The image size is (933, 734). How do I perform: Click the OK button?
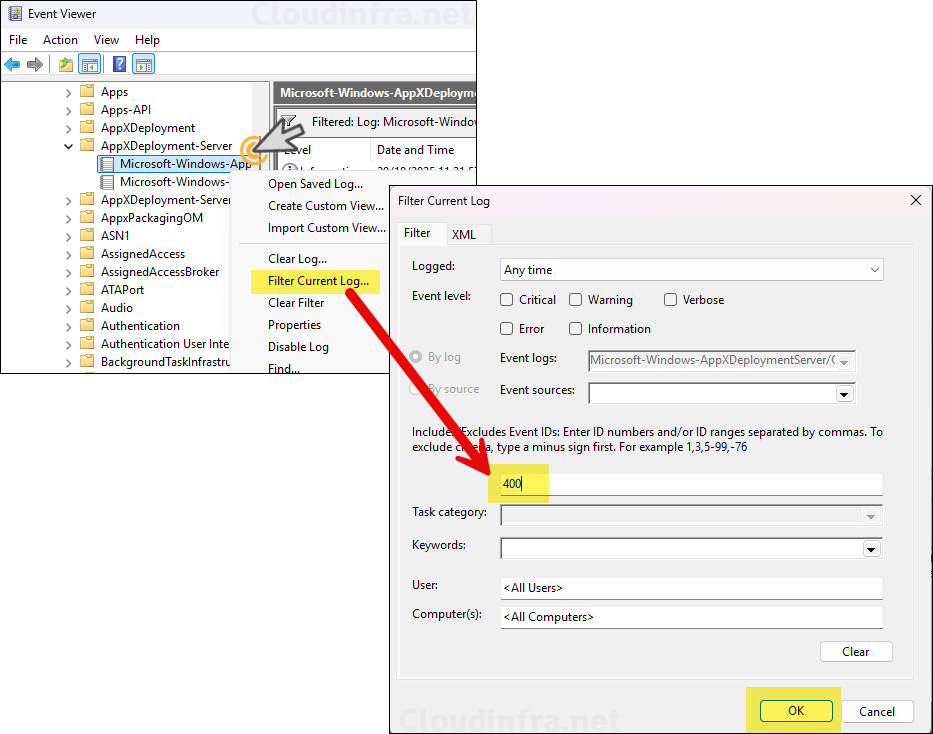795,710
